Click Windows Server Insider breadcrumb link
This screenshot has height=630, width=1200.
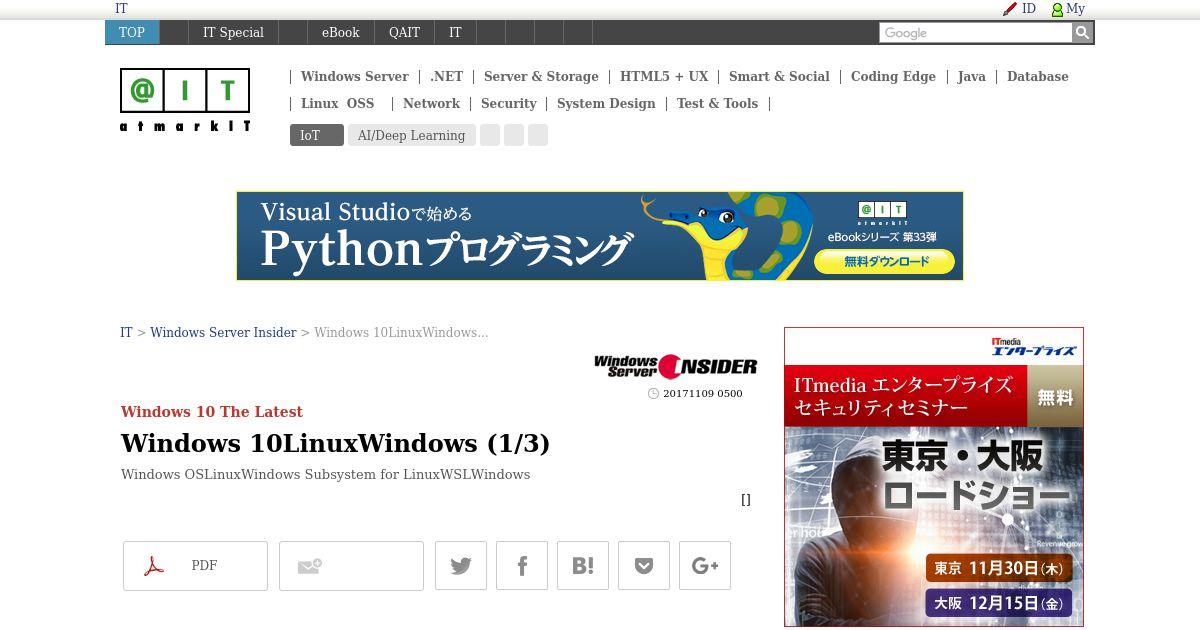point(223,332)
